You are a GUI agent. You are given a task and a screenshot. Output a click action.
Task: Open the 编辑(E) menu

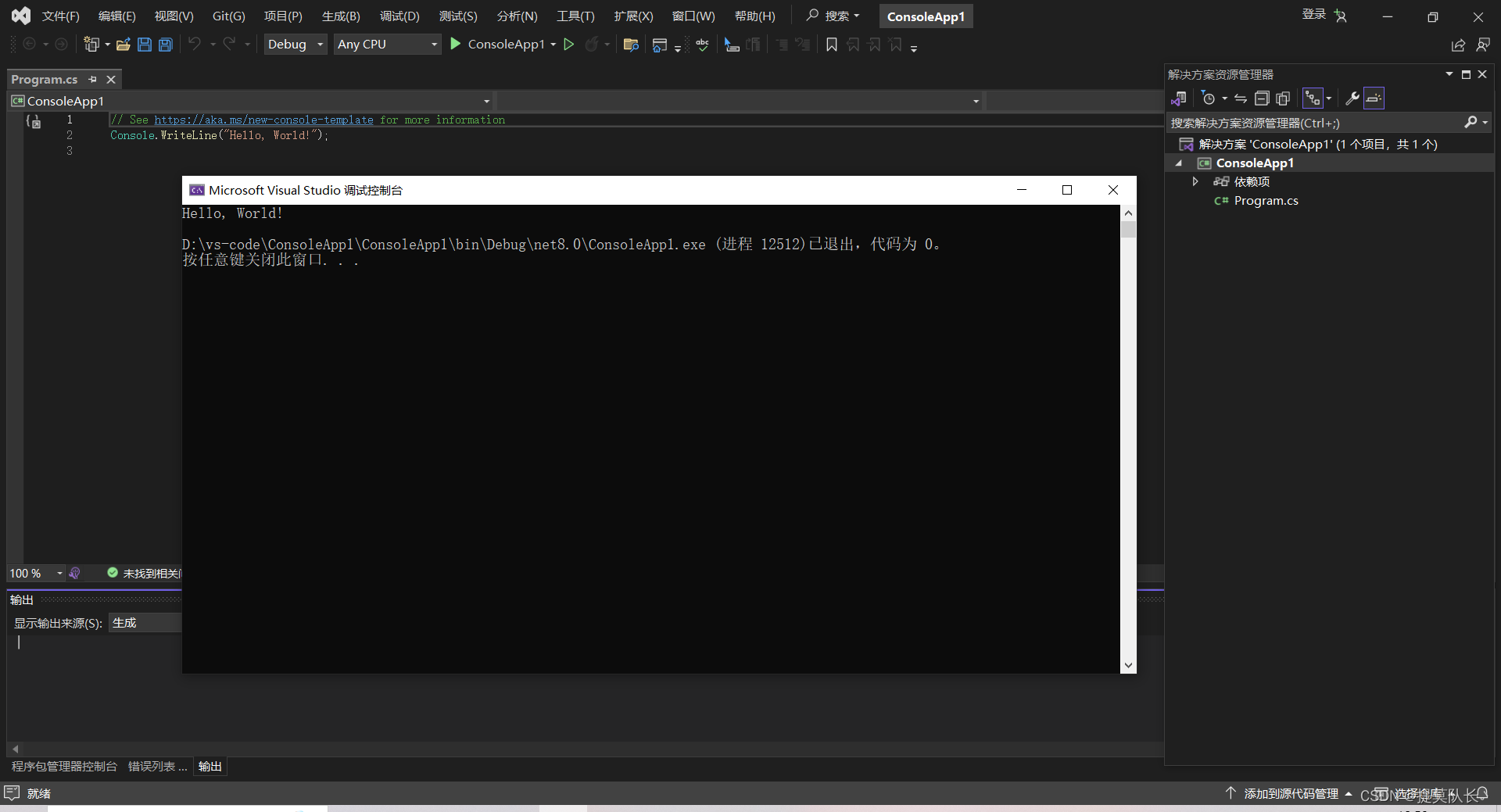(x=116, y=16)
